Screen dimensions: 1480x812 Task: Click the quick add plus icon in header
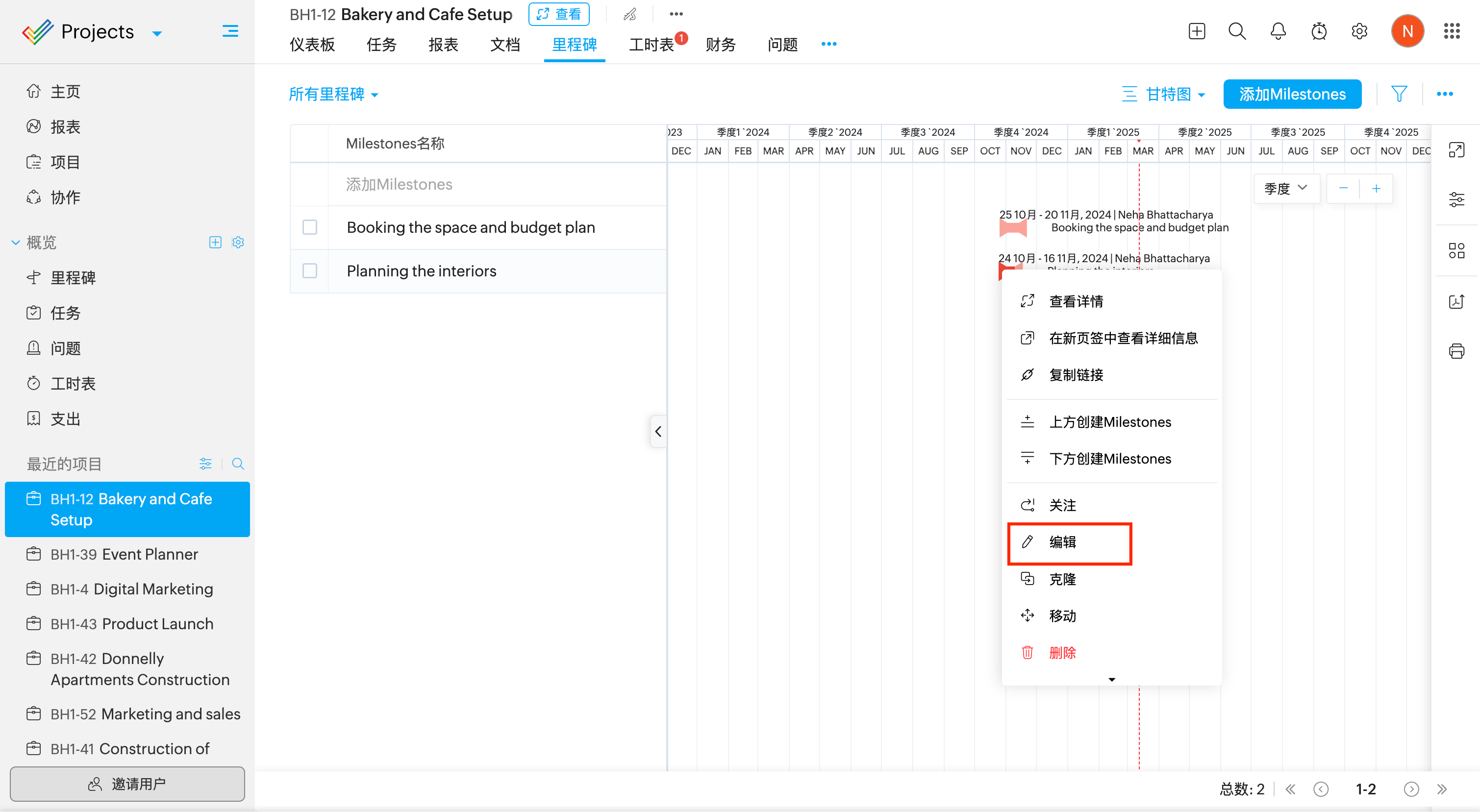click(1197, 31)
